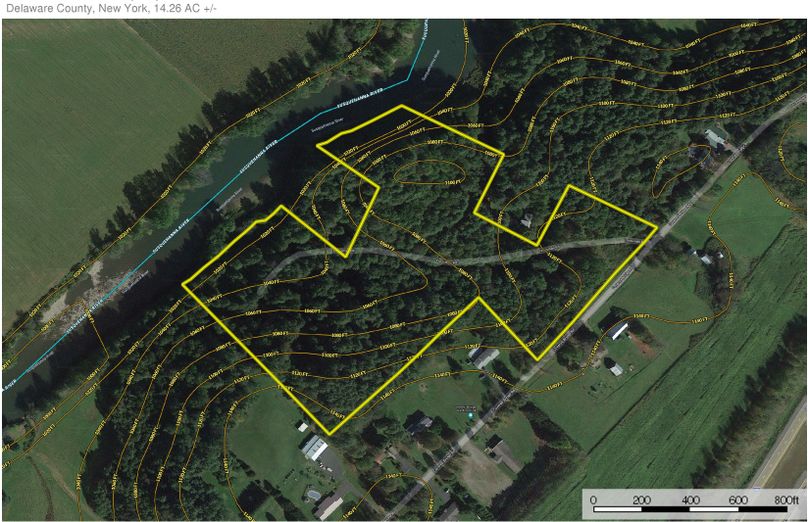
Task: Click the southernmost corner of yellow parcel boundary
Action: click(329, 433)
